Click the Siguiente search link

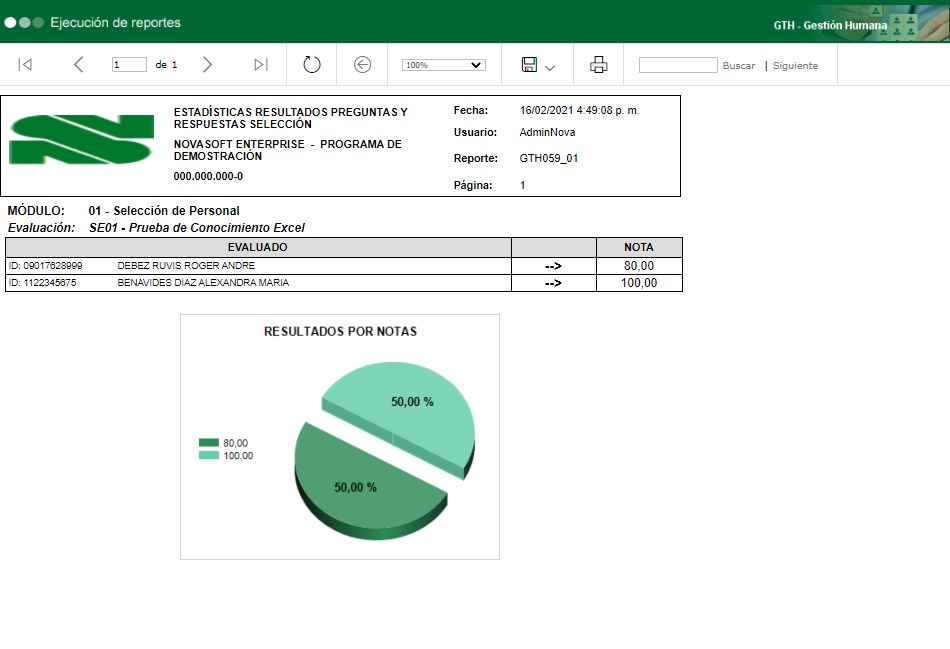click(795, 66)
